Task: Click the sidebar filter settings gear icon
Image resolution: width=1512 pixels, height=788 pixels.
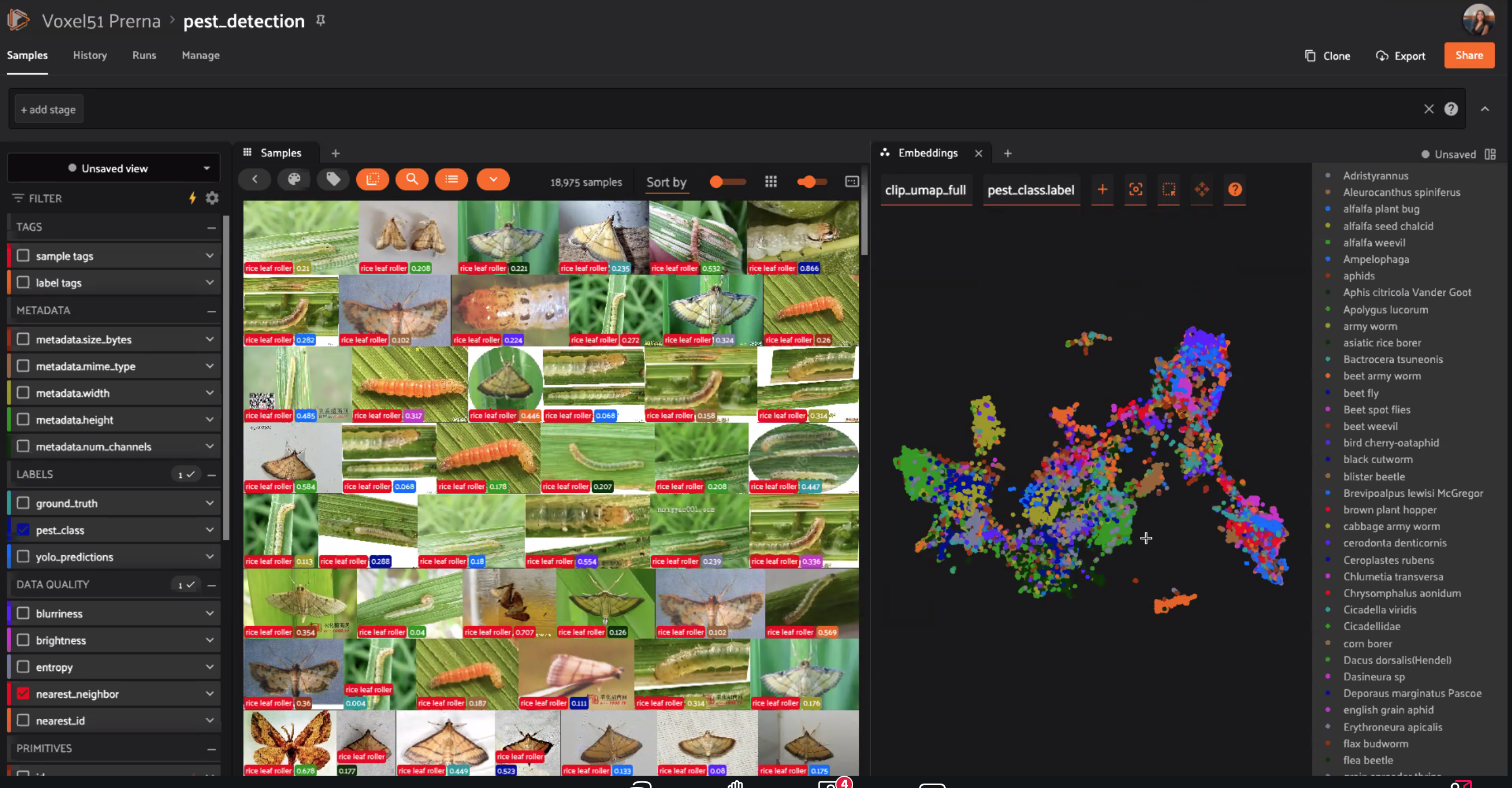Action: coord(212,198)
